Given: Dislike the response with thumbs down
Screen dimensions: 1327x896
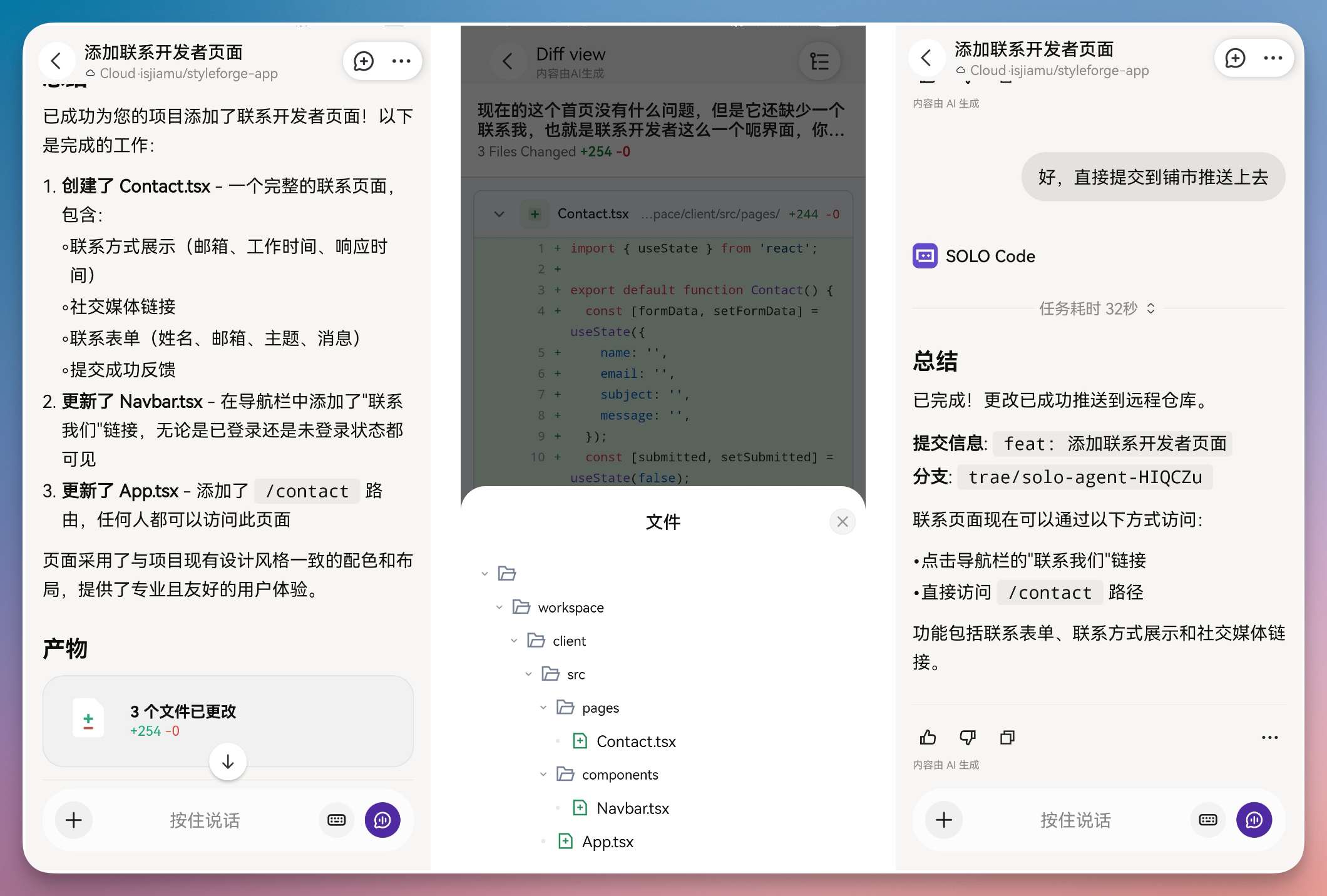Looking at the screenshot, I should 968,737.
